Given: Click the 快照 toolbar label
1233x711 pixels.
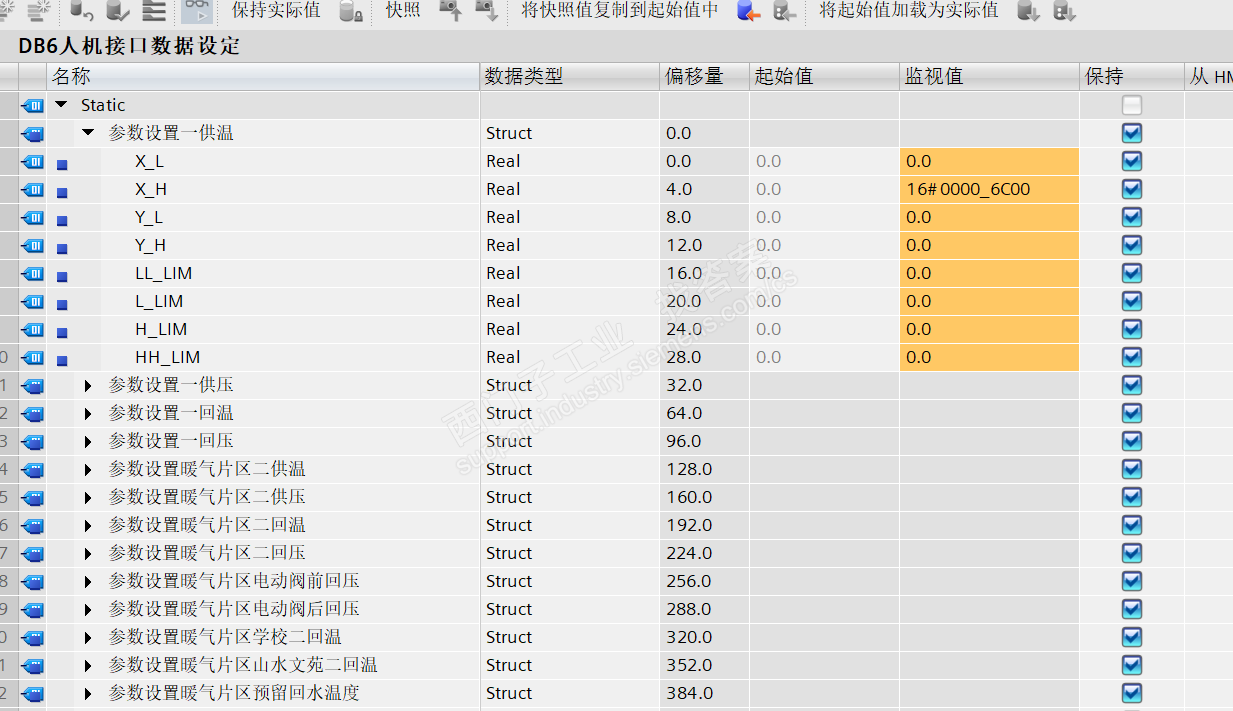Looking at the screenshot, I should tap(403, 11).
